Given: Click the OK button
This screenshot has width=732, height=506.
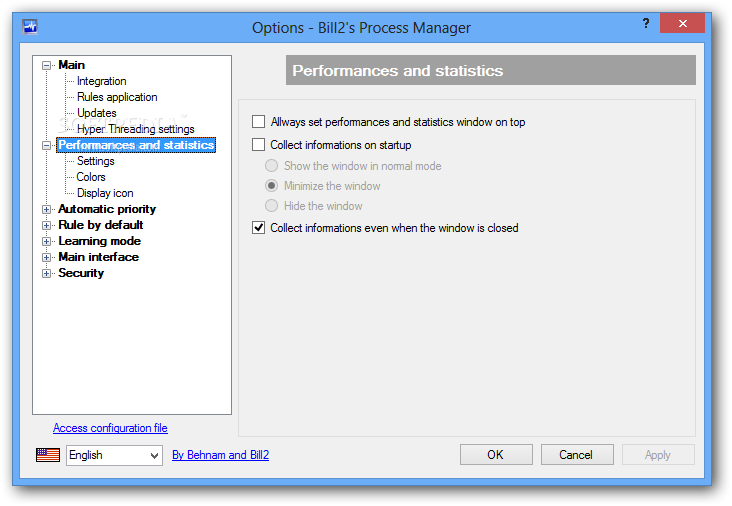Looking at the screenshot, I should [x=496, y=455].
